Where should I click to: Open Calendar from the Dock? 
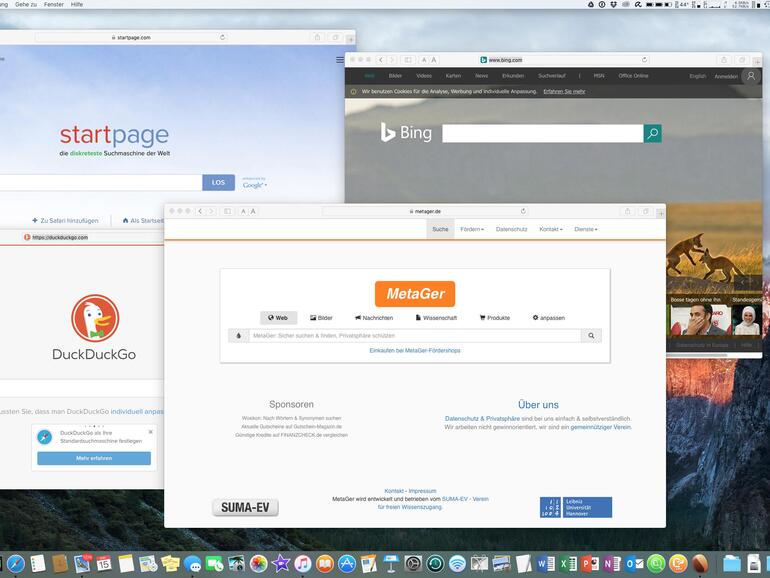coord(104,564)
